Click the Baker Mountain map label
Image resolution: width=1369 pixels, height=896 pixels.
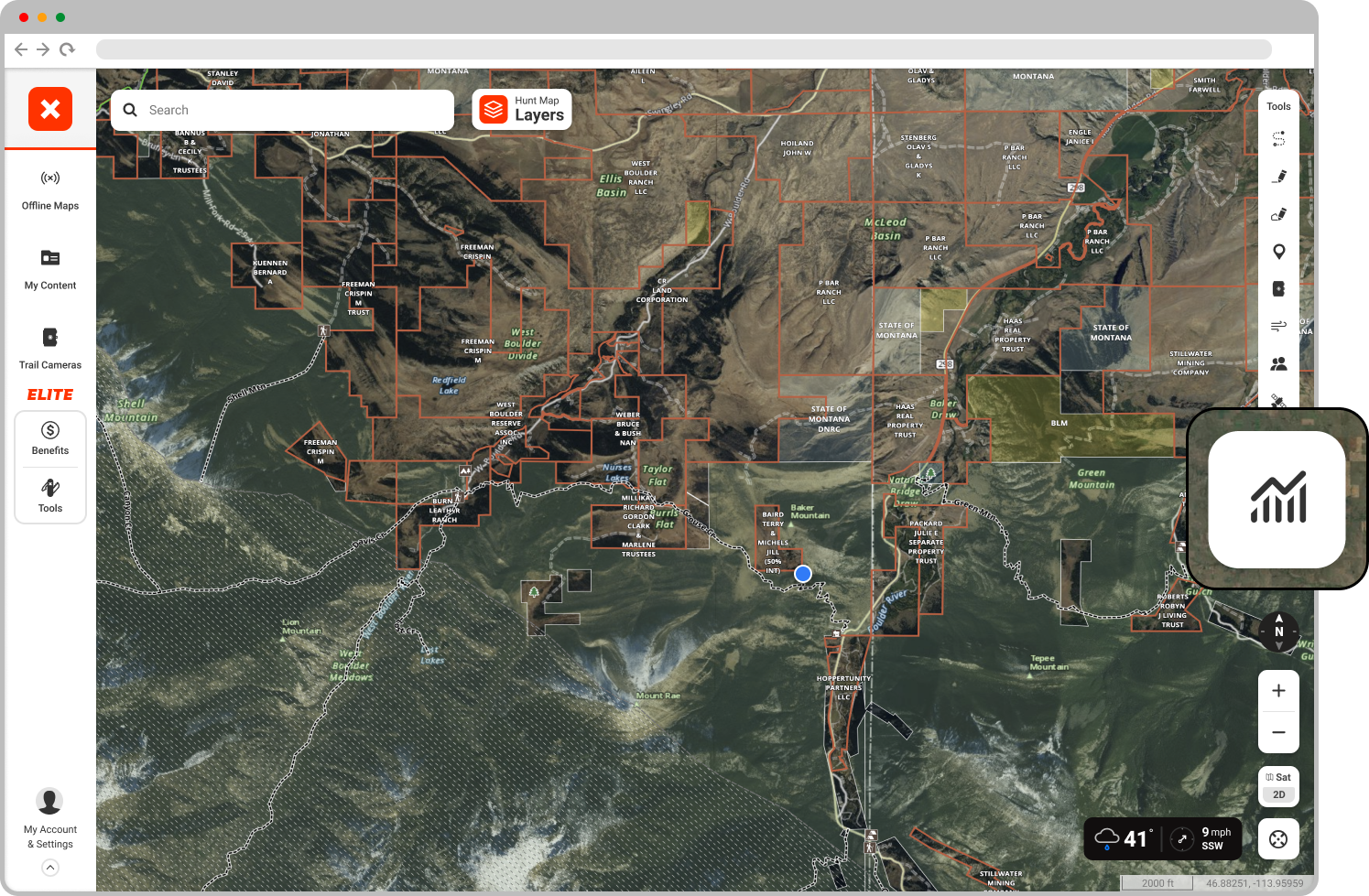point(810,512)
